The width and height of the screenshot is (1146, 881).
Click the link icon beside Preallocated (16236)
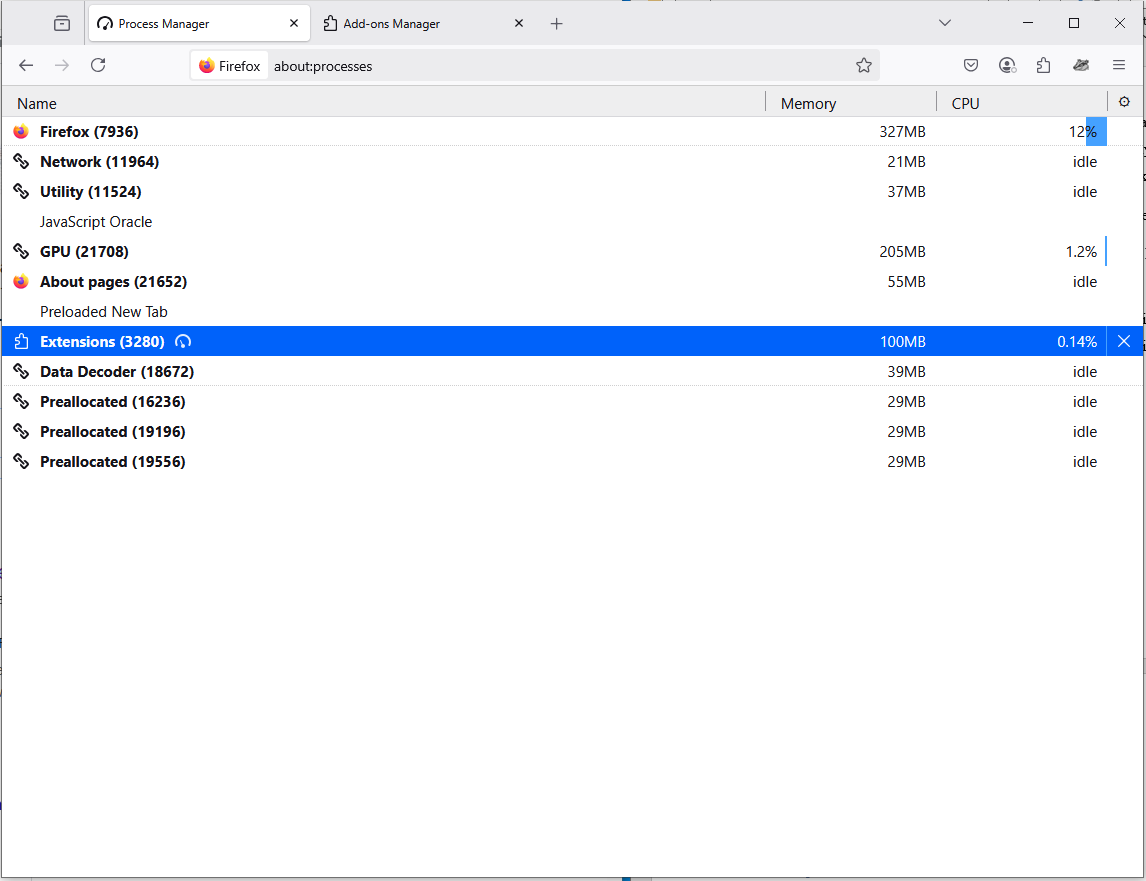coord(21,401)
